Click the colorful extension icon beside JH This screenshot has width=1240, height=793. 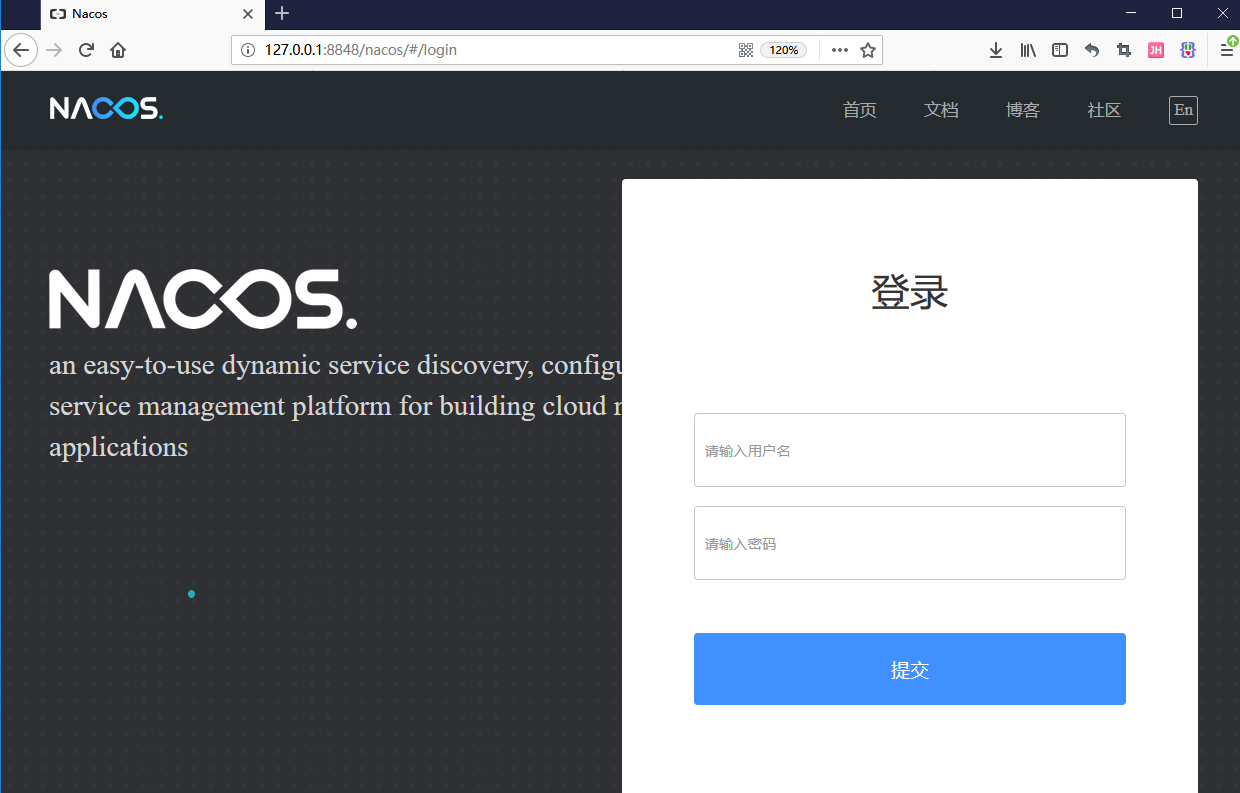1188,50
